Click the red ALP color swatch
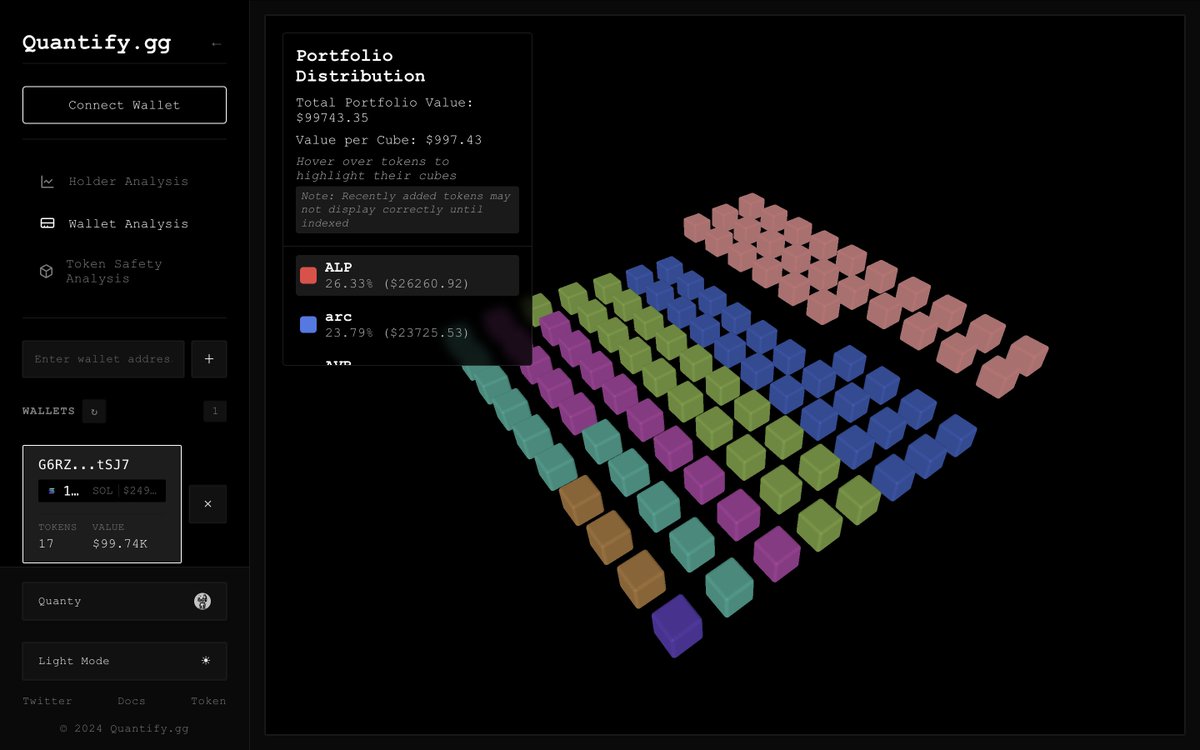This screenshot has width=1200, height=750. click(308, 275)
